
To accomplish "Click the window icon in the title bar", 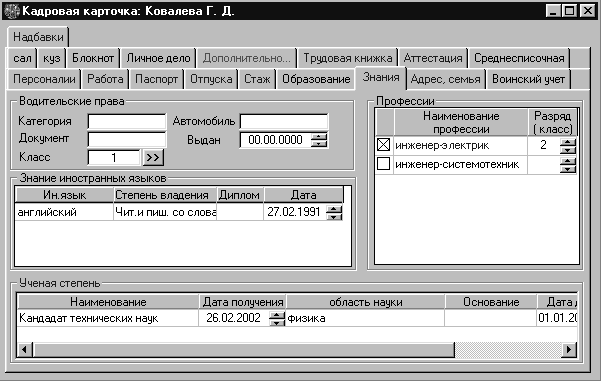I will point(11,11).
